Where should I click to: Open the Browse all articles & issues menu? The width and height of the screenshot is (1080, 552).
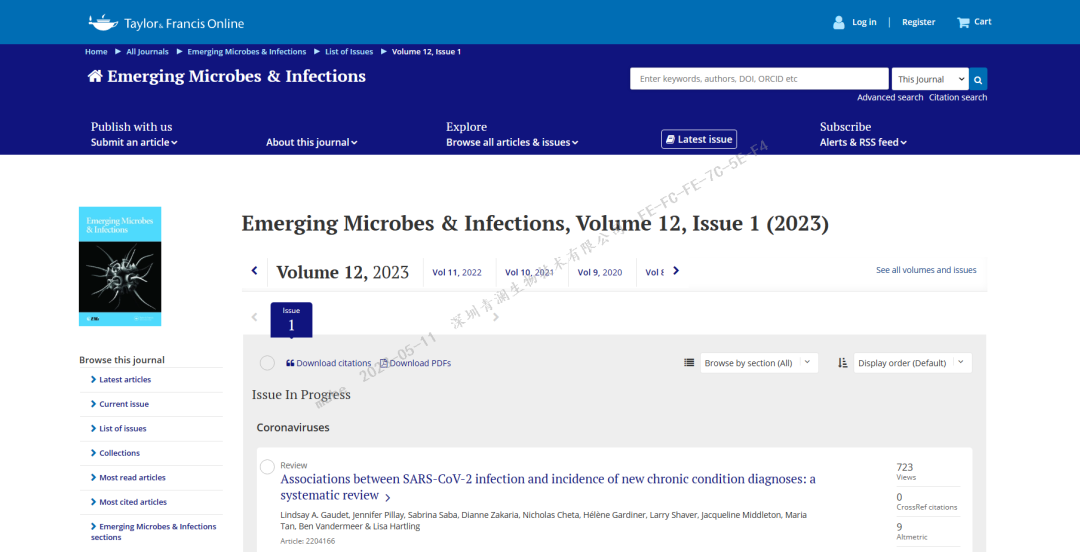point(512,142)
